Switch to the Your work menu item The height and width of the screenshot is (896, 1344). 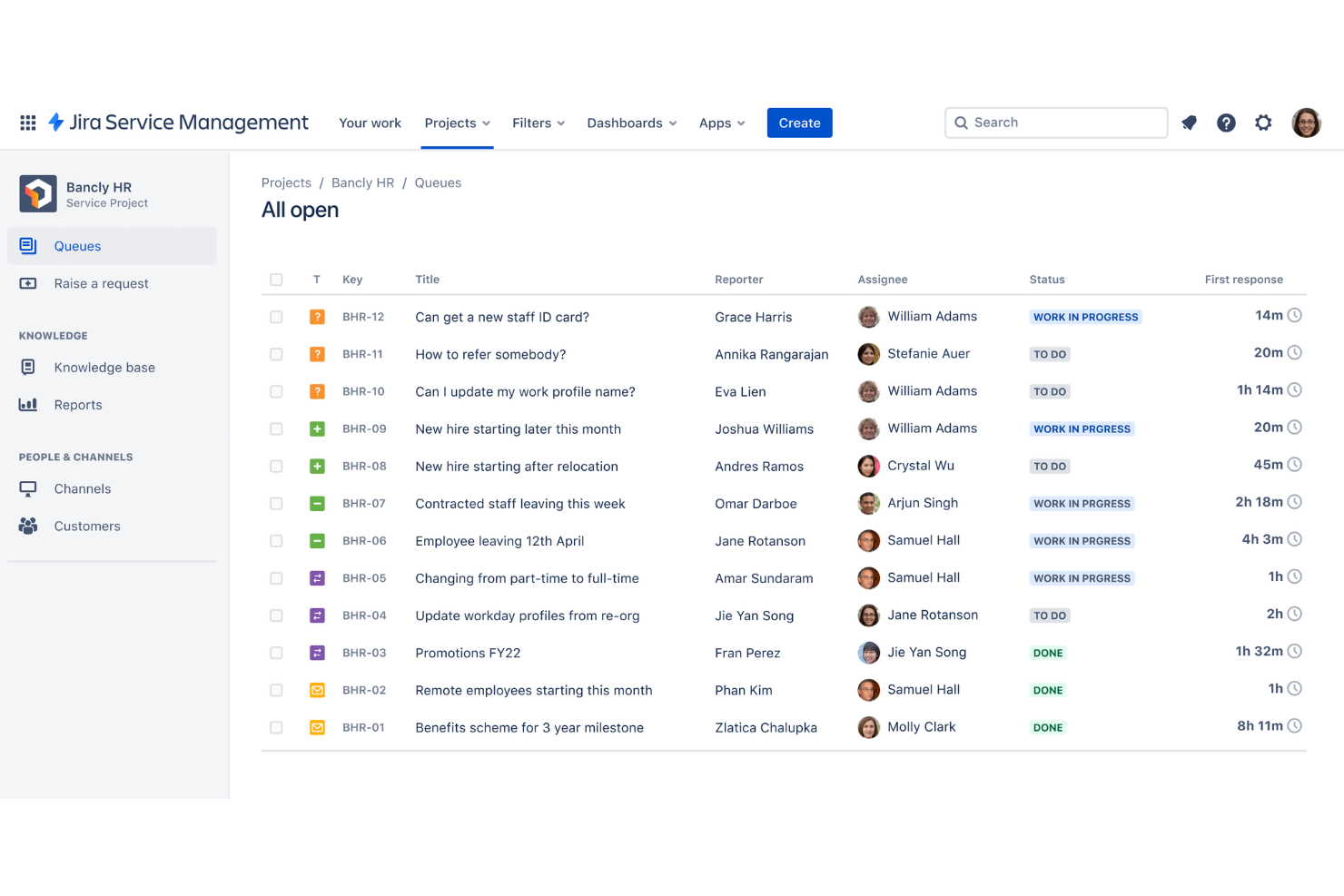pyautogui.click(x=370, y=123)
